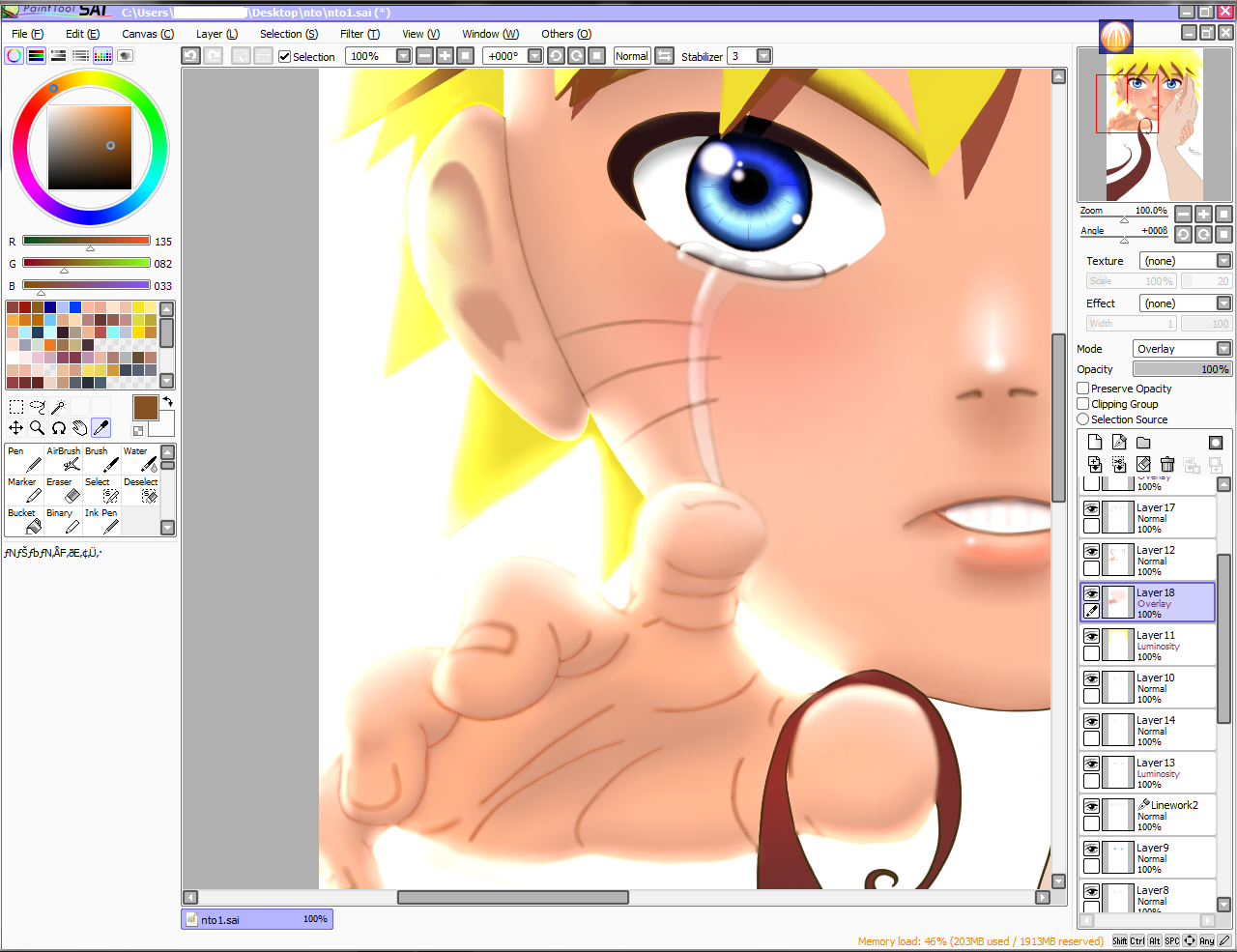Pick the lasso selection tool

[x=38, y=407]
